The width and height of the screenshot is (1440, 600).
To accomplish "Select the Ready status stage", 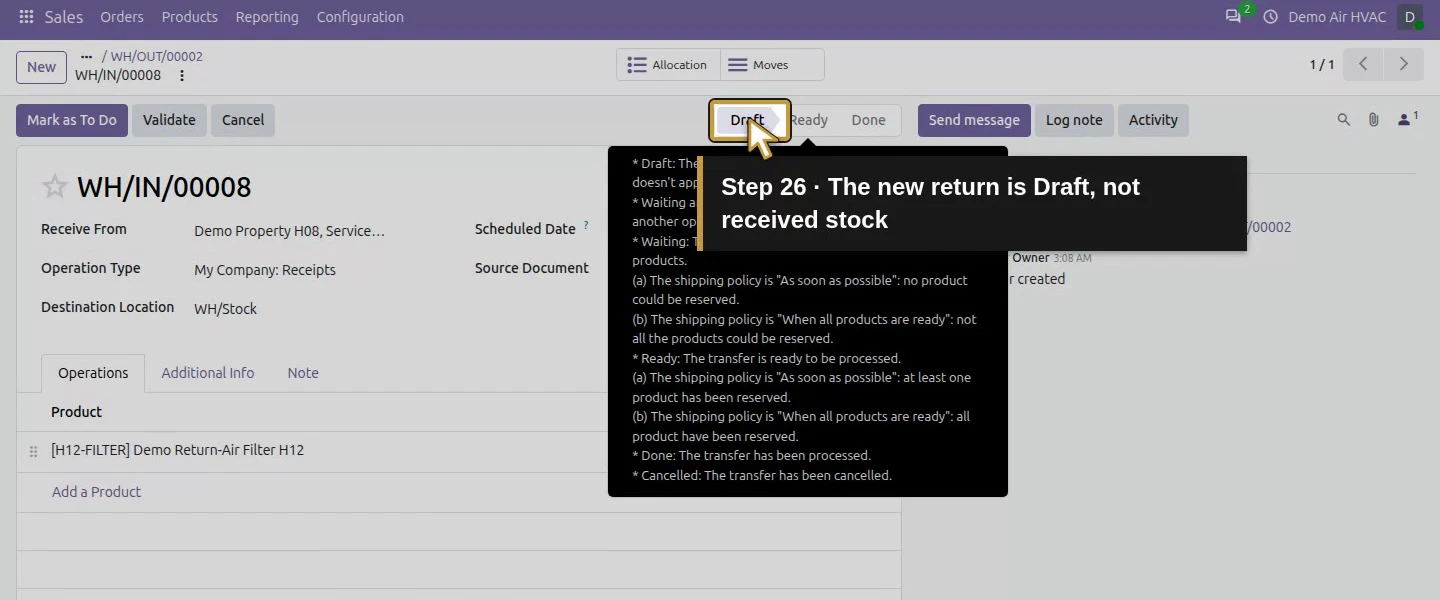I will click(x=808, y=120).
